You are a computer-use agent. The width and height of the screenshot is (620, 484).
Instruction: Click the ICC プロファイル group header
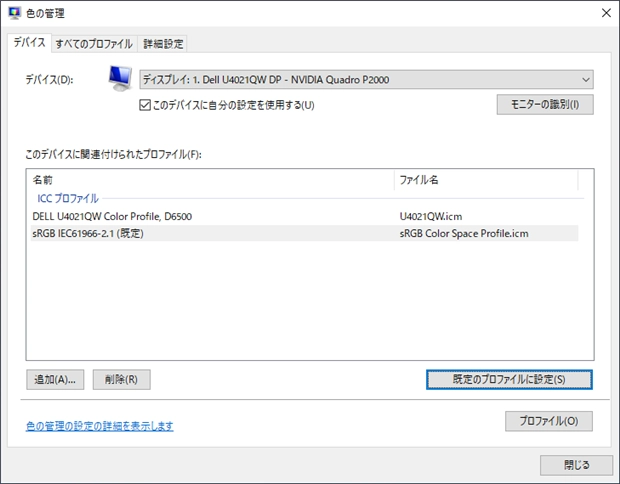68,198
